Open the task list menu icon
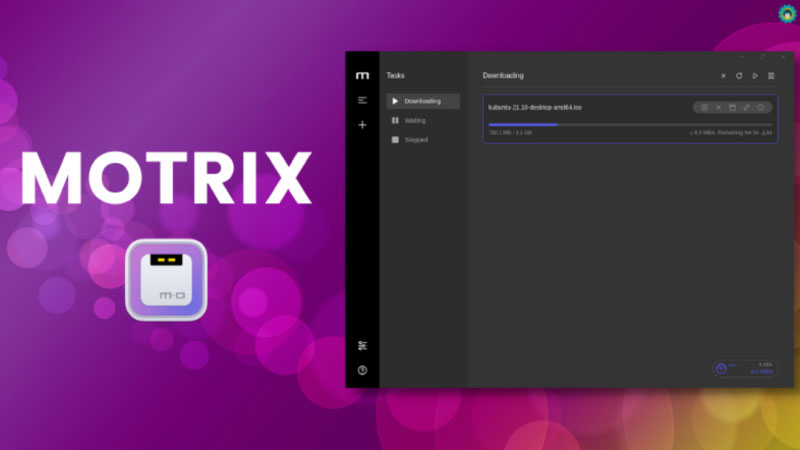The image size is (800, 450). coord(362,100)
